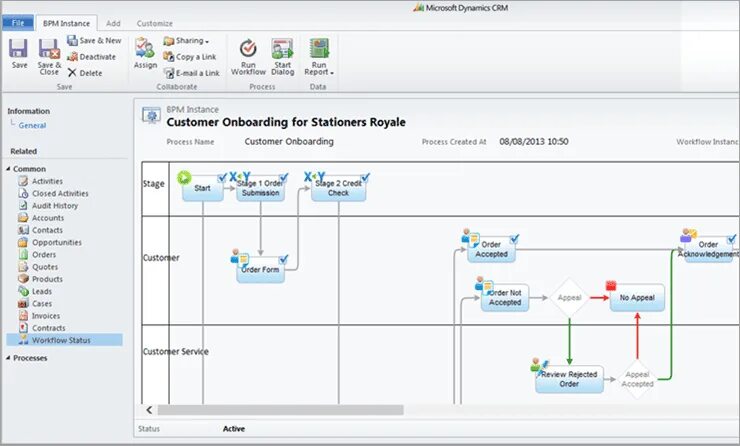Open the General information link
Screen dimensions: 740x446
pos(32,126)
